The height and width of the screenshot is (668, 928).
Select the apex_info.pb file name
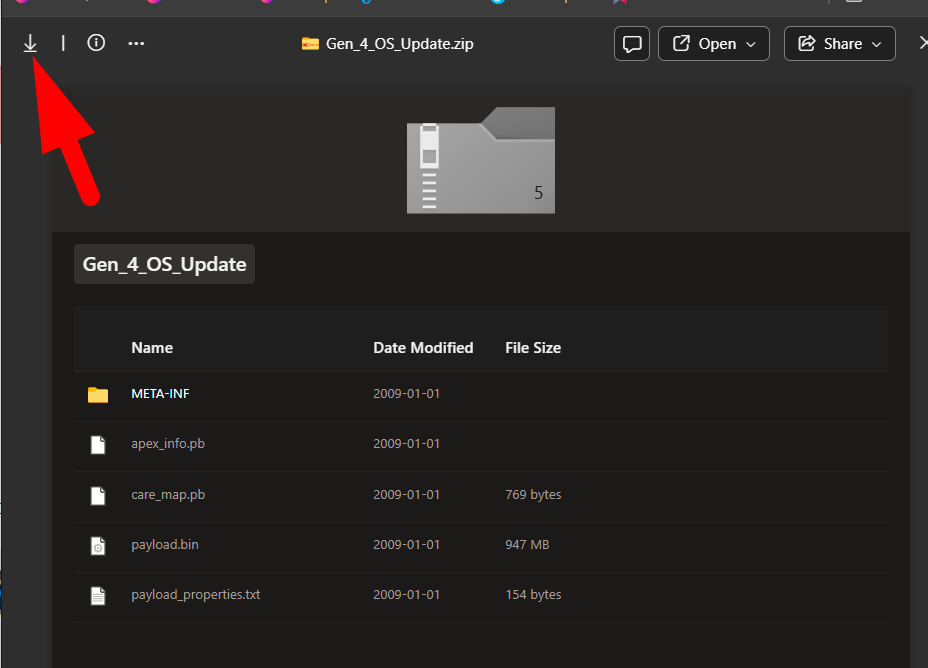pos(168,444)
